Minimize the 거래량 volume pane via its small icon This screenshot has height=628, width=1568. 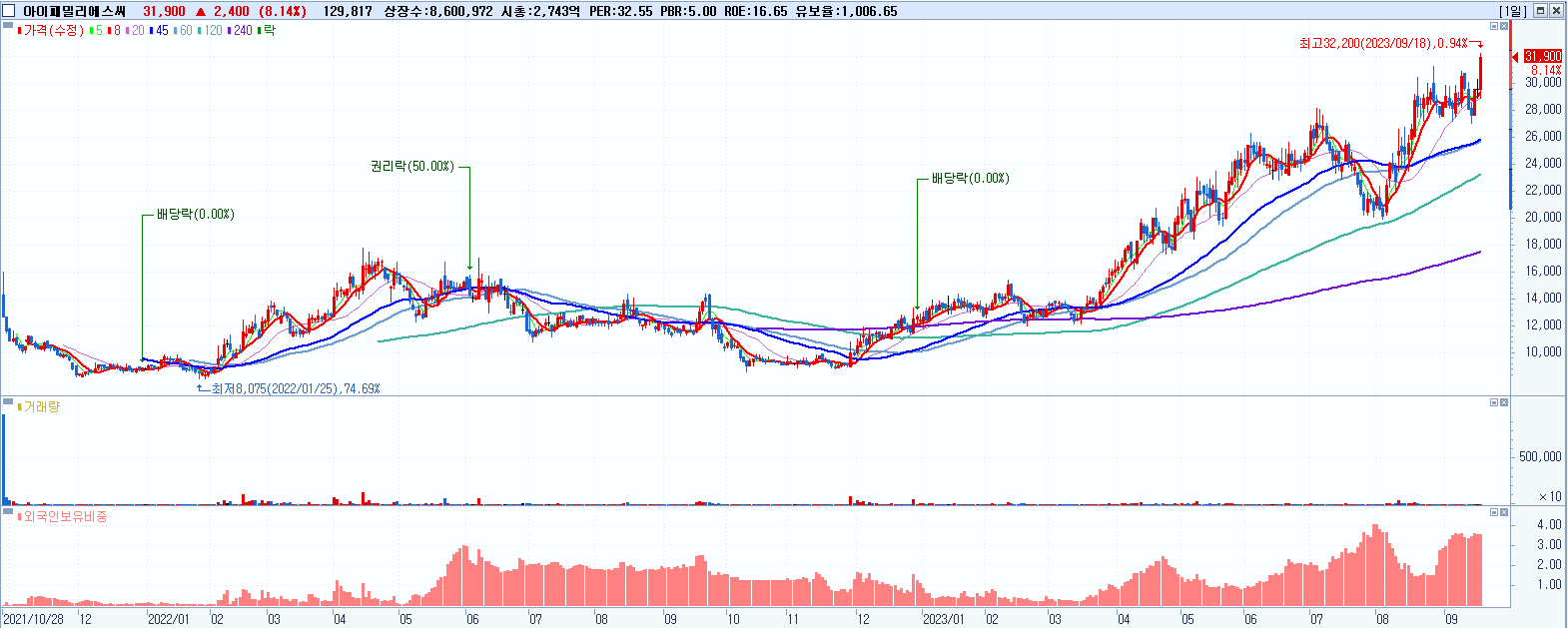pyautogui.click(x=1494, y=402)
